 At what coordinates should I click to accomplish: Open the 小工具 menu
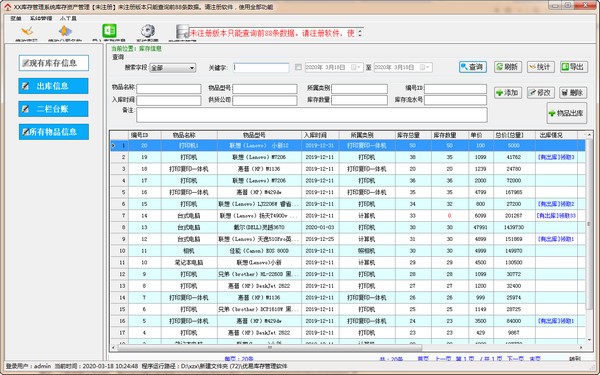(x=68, y=18)
